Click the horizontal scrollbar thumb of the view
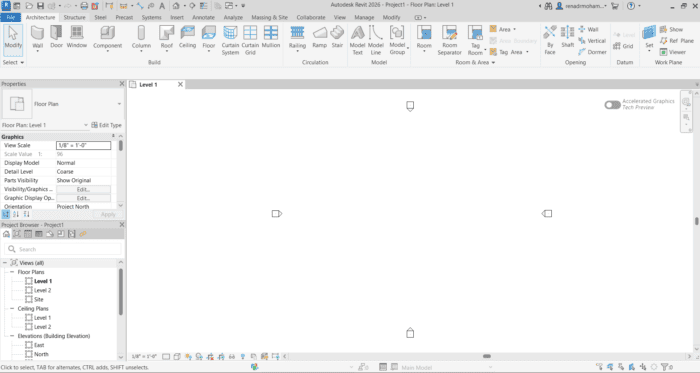 coord(487,356)
